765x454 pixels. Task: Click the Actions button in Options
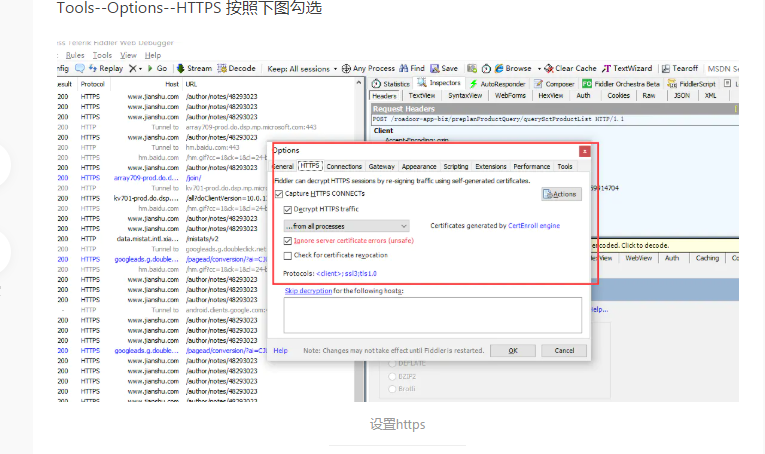[x=561, y=194]
